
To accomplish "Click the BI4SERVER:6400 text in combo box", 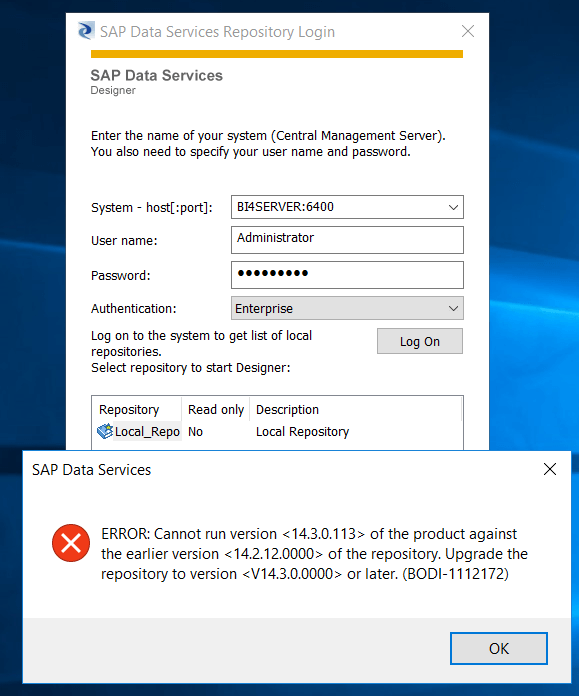I will pos(285,207).
